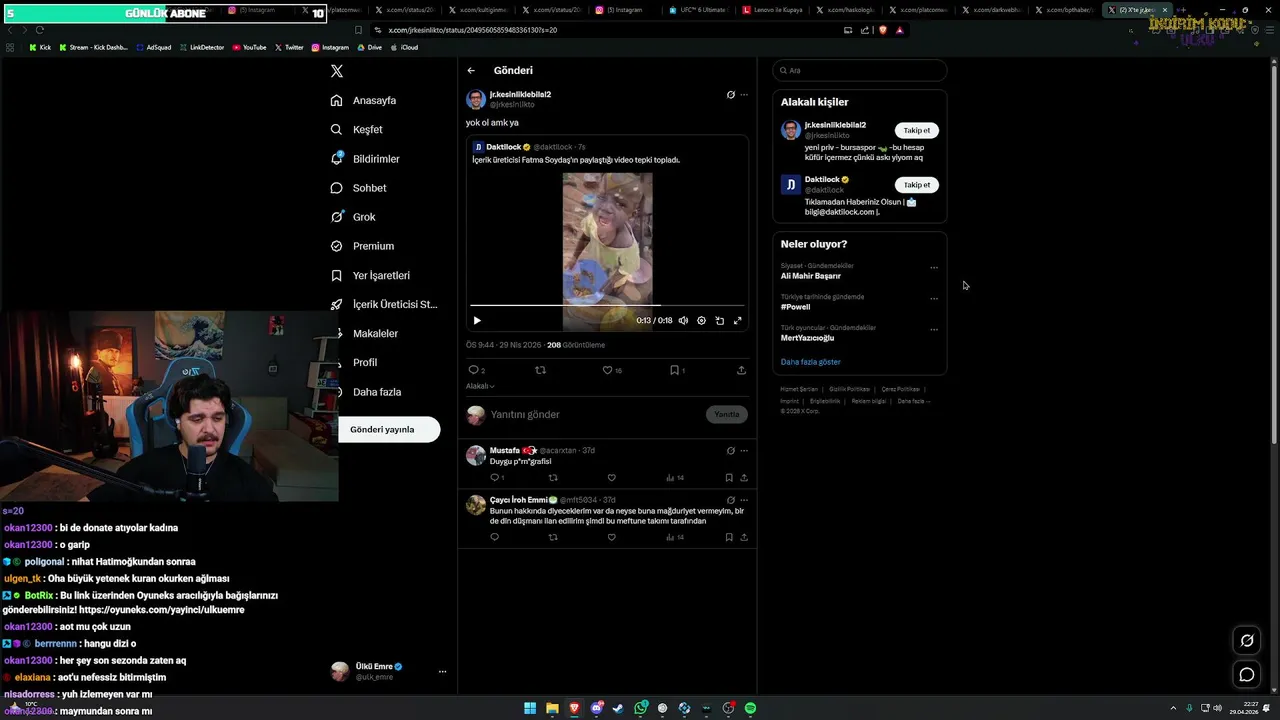The image size is (1280, 720).
Task: Open Daktilock quoted post avatar
Action: point(478,147)
